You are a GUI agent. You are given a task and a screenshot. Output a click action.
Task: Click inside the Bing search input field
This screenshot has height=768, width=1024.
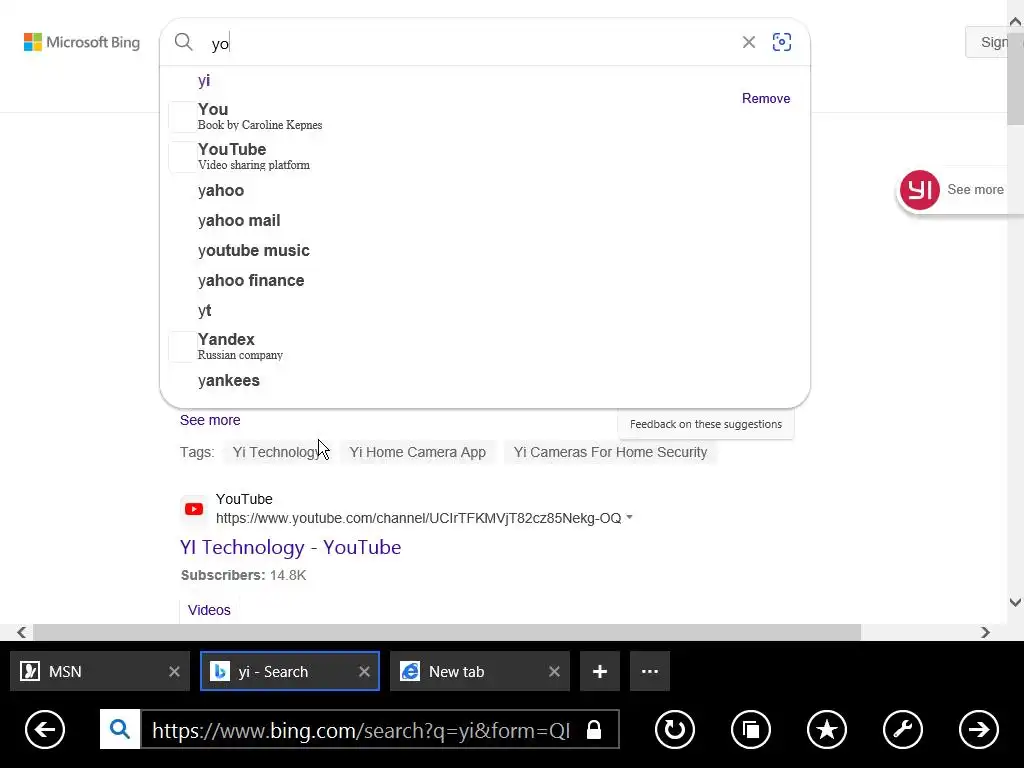coord(470,43)
